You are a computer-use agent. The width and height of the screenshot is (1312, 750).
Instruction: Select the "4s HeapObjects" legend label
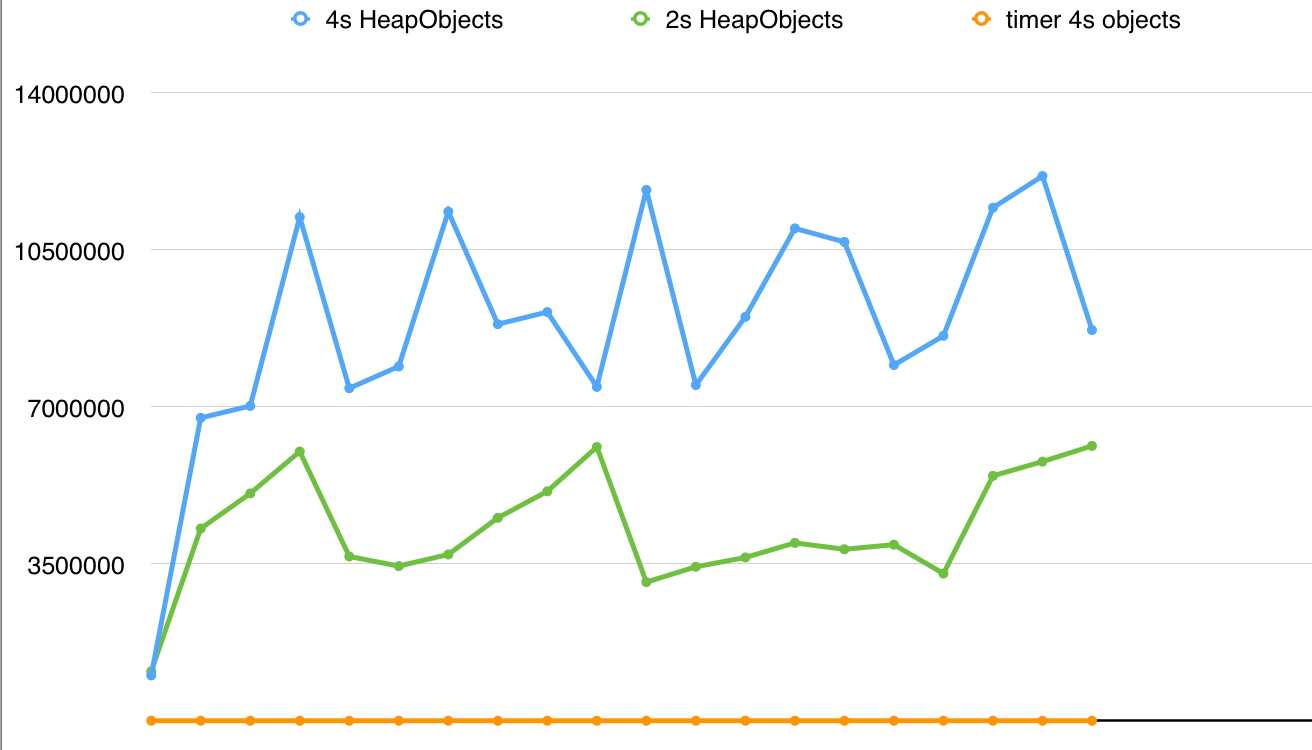tap(421, 19)
